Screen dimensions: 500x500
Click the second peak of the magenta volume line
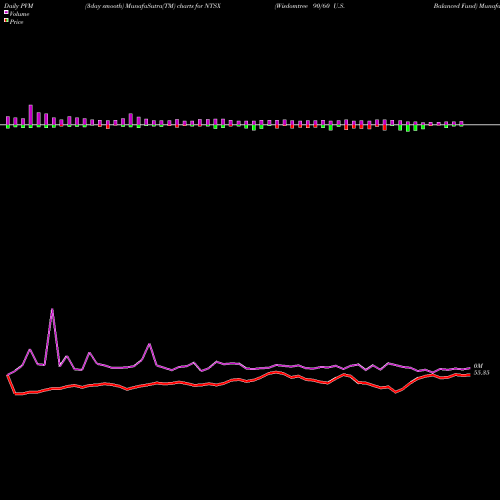pyautogui.click(x=150, y=344)
